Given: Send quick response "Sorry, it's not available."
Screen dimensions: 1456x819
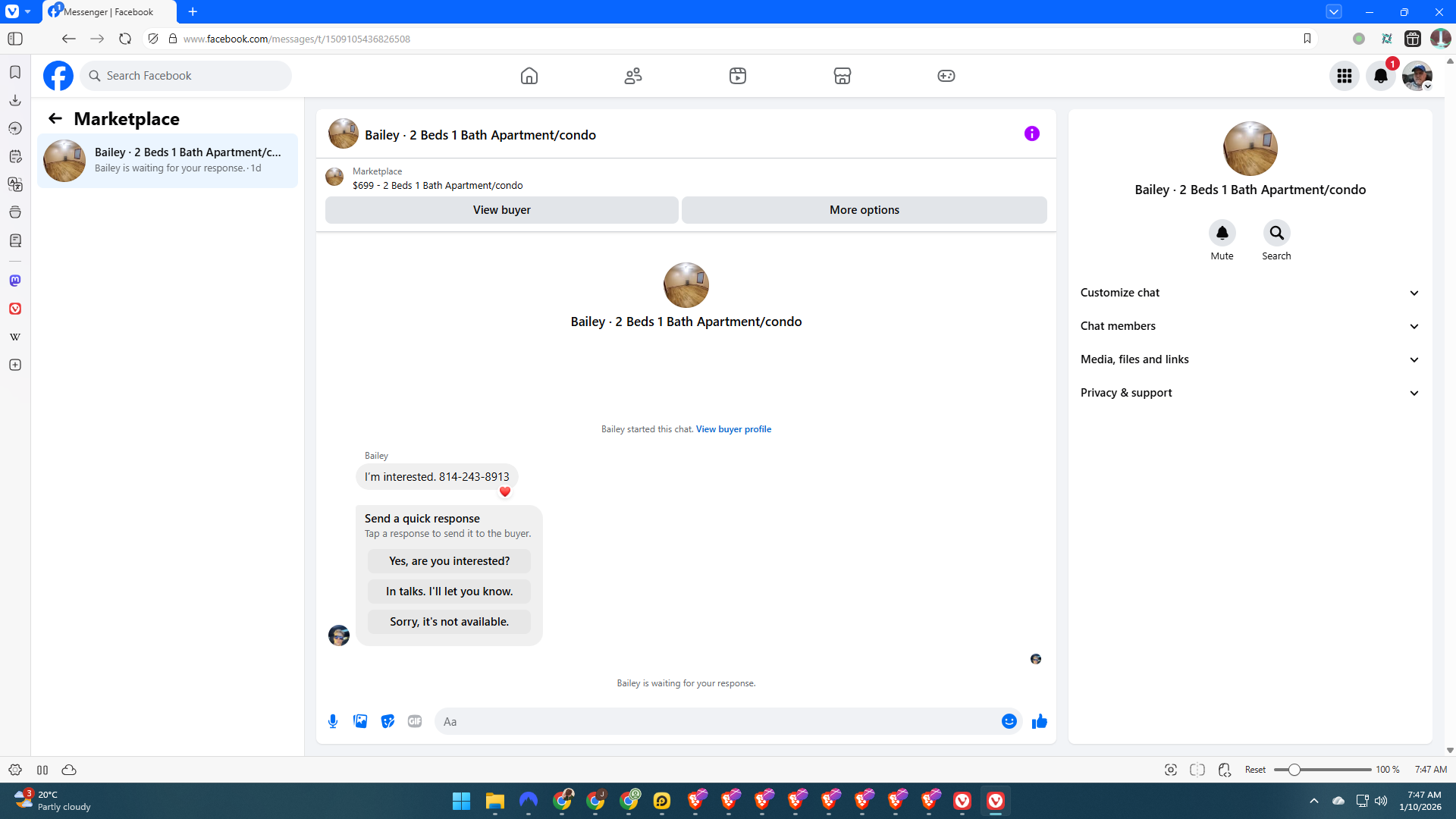Looking at the screenshot, I should (449, 622).
